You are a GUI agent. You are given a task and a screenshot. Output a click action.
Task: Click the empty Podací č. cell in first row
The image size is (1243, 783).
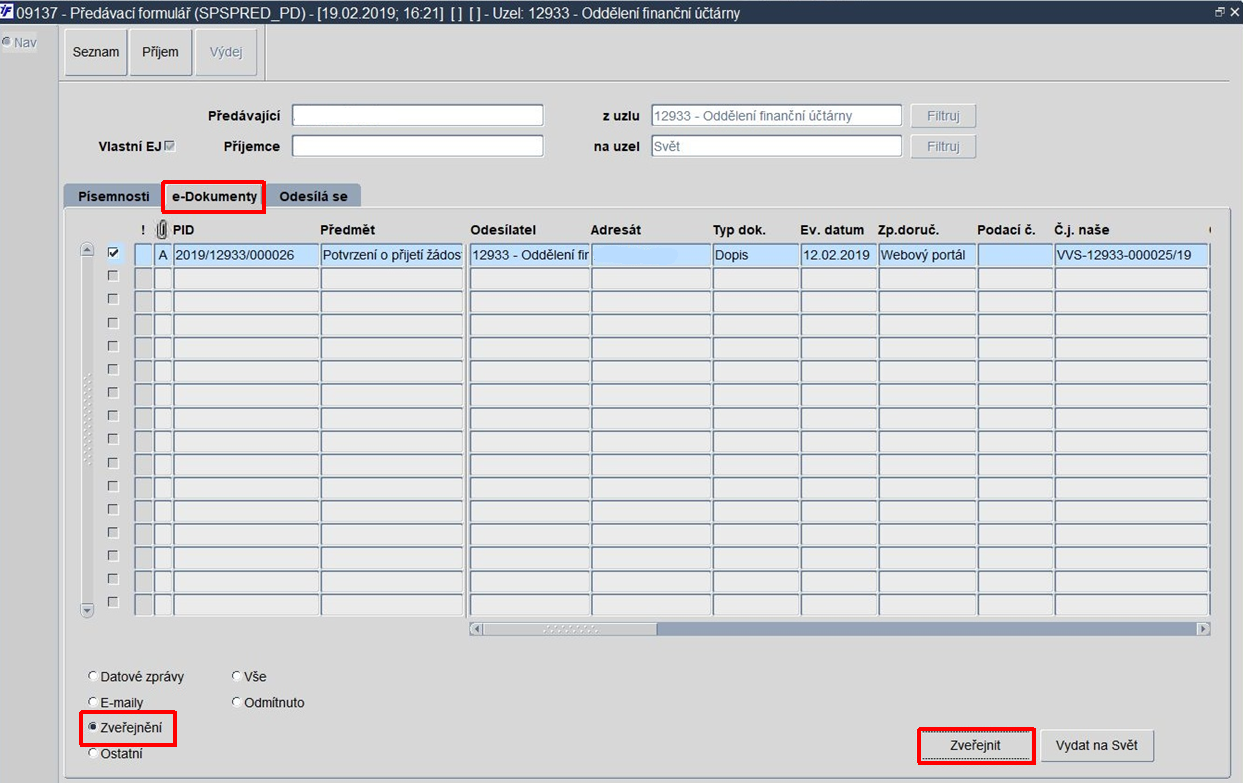[x=1016, y=255]
